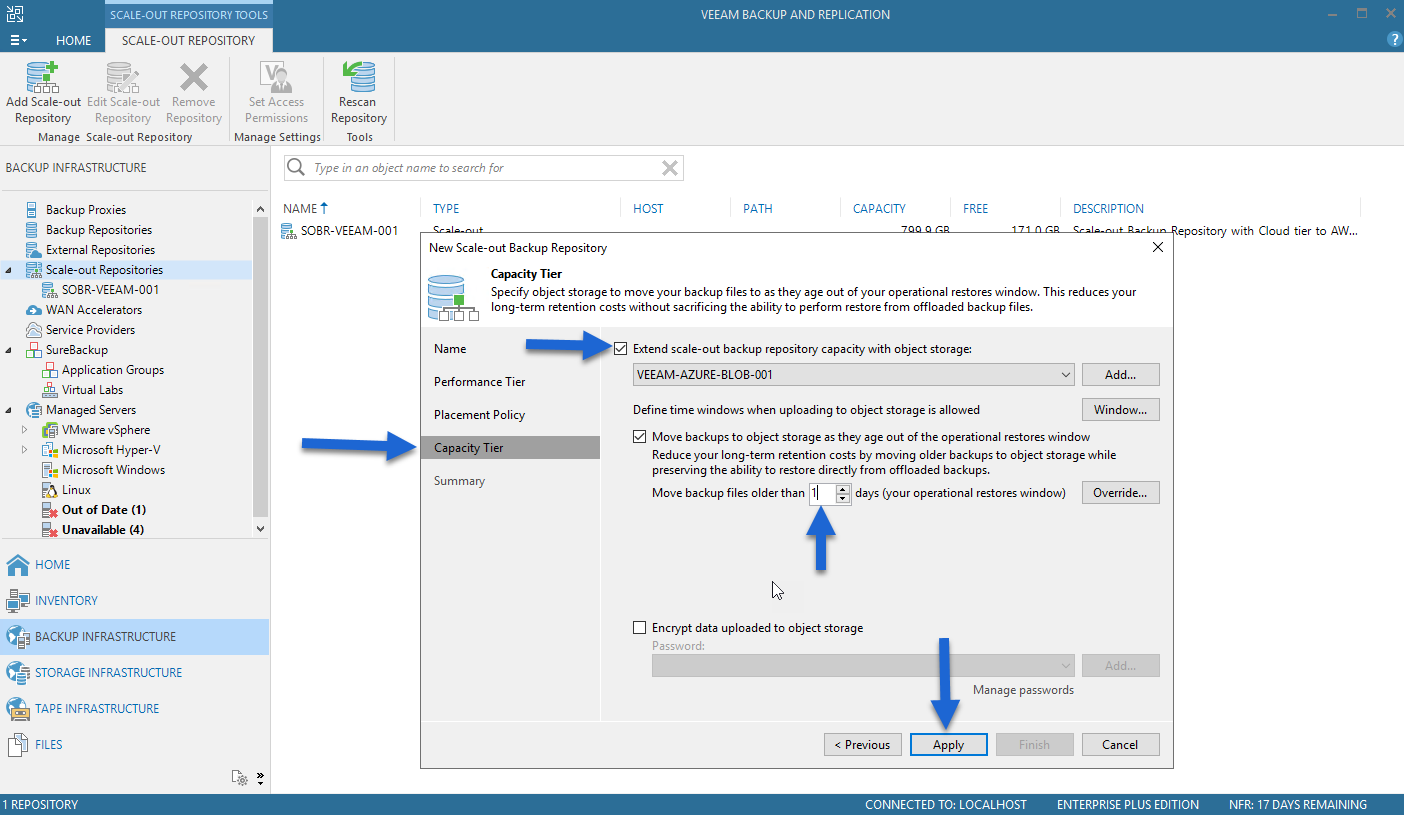Decrease days with the stepper down arrow
The image size is (1404, 815).
tap(843, 498)
